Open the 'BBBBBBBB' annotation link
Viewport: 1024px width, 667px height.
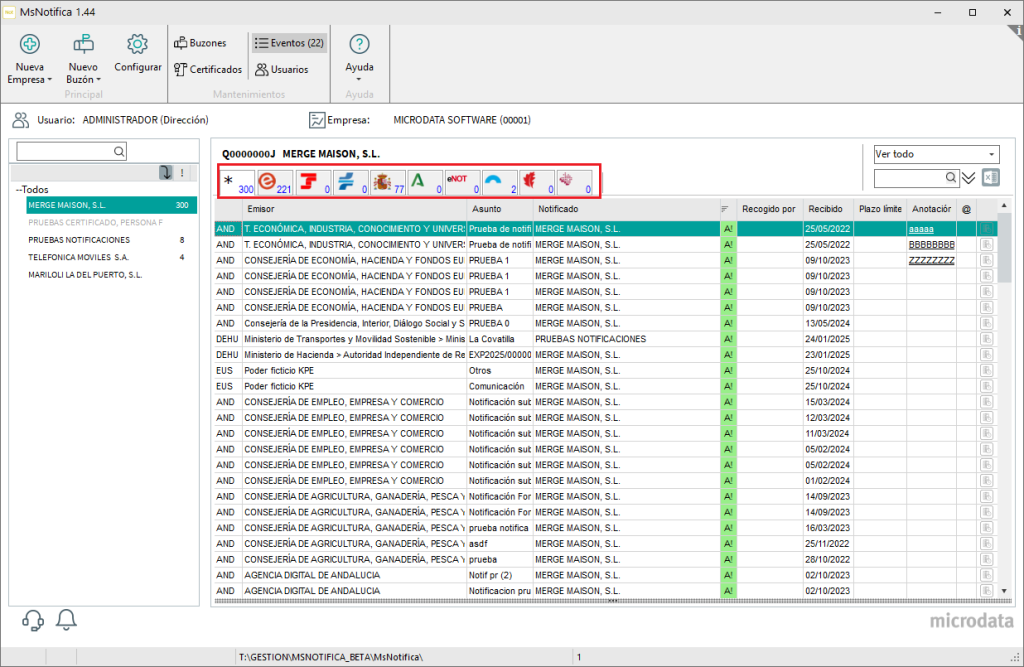(931, 245)
